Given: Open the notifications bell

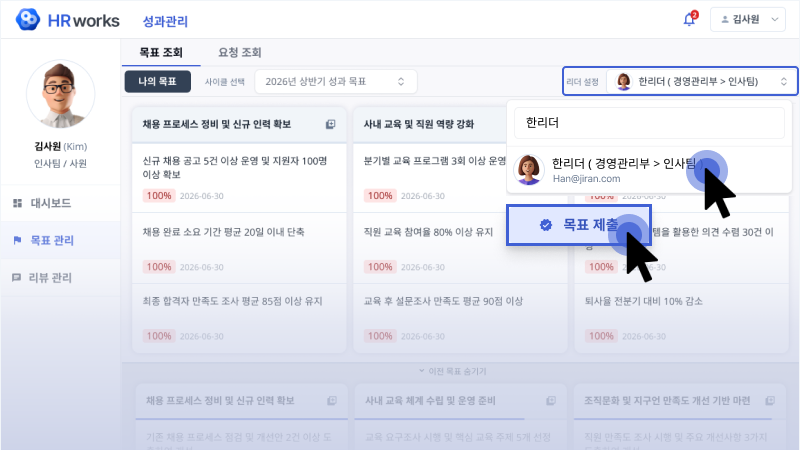Looking at the screenshot, I should pyautogui.click(x=689, y=20).
